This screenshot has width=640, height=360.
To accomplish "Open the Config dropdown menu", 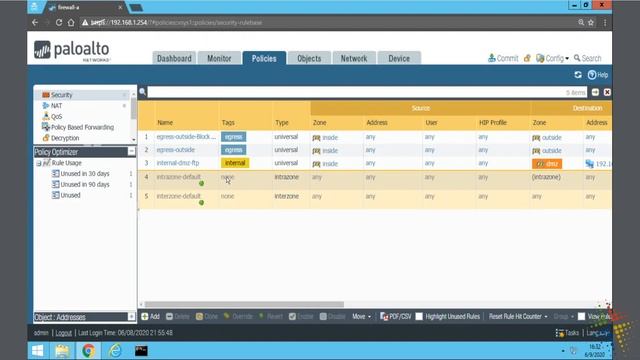I will click(x=552, y=58).
